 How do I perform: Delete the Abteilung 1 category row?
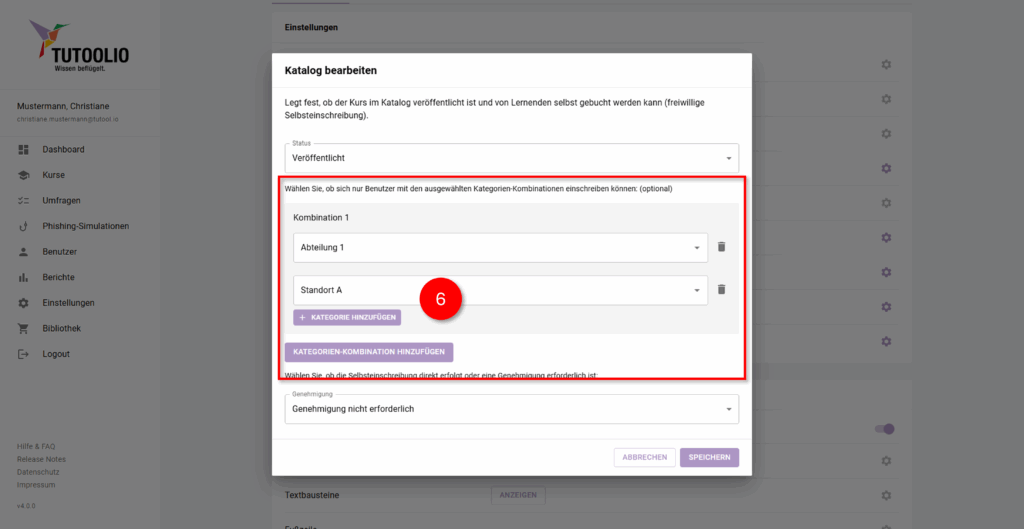pyautogui.click(x=721, y=247)
